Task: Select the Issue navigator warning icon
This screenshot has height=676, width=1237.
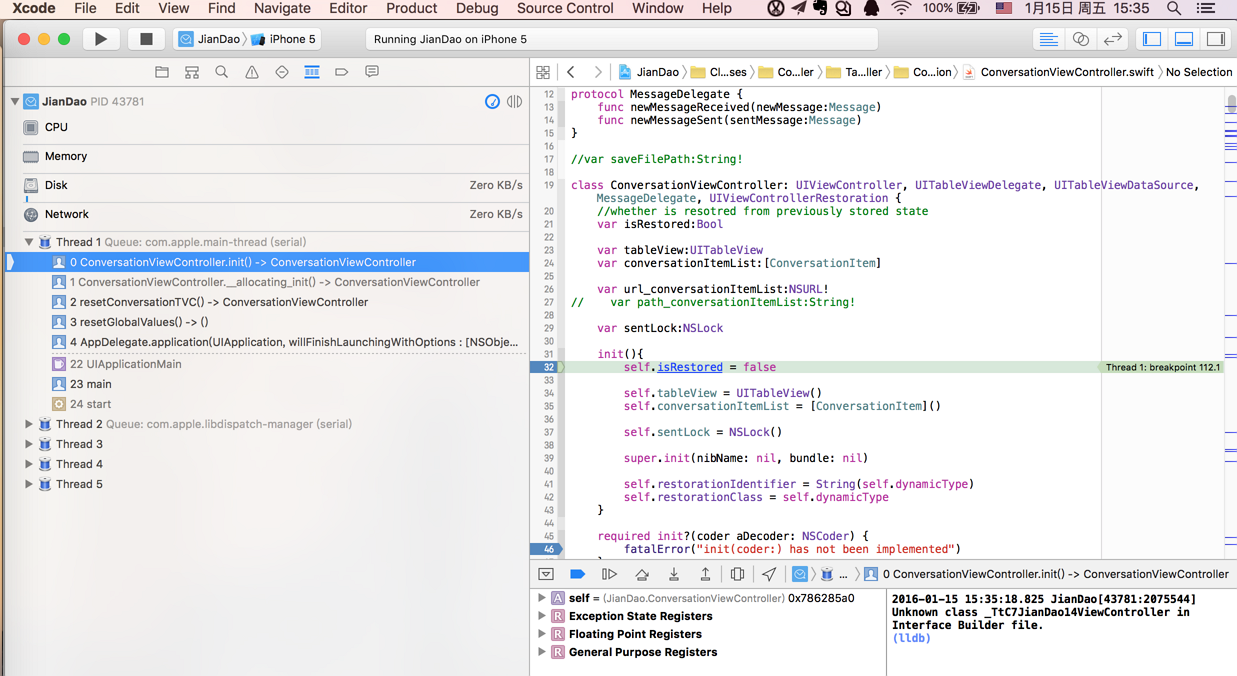Action: point(252,72)
